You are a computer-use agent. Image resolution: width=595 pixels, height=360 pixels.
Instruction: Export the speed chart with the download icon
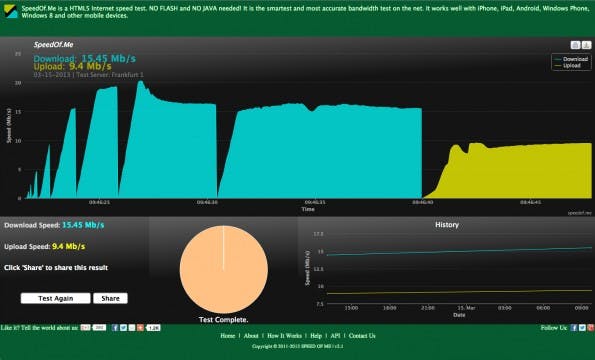(x=587, y=45)
